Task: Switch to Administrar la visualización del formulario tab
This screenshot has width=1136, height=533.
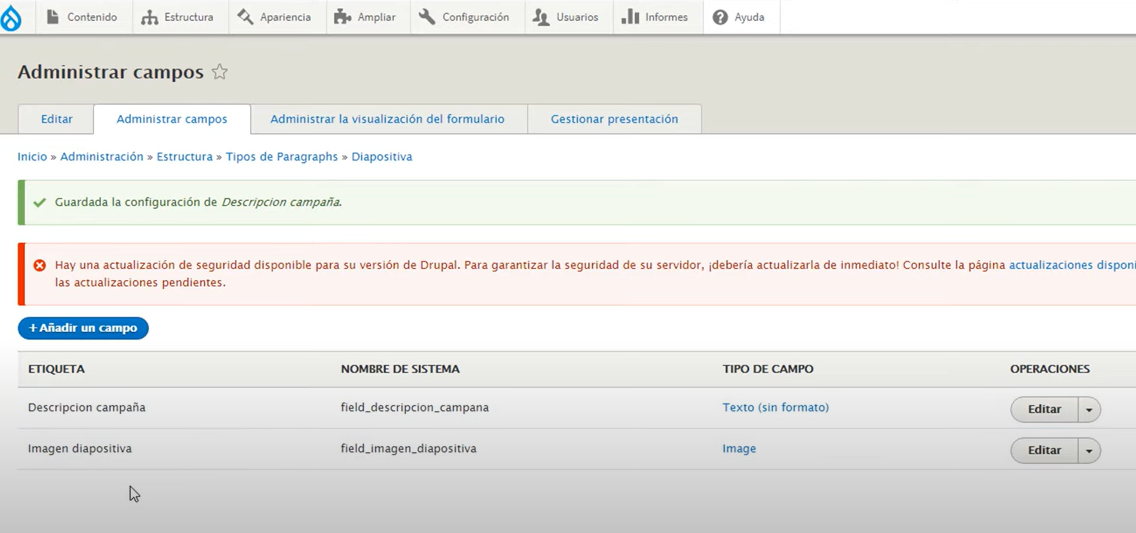Action: tap(387, 119)
